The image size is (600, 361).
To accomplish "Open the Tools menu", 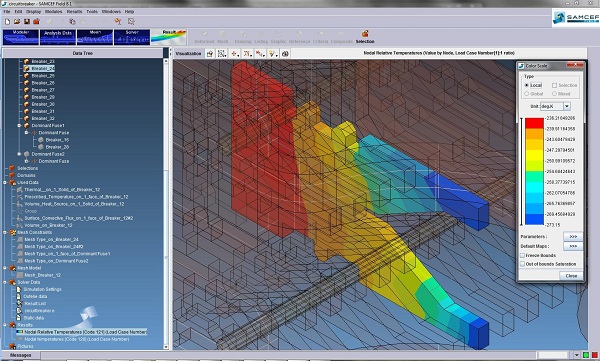I will point(92,11).
